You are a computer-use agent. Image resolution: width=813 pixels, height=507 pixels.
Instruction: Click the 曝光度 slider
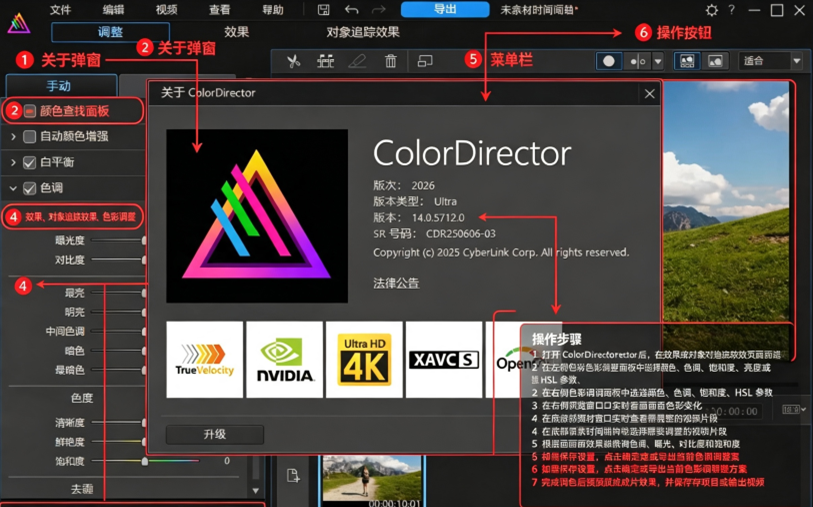pos(118,241)
